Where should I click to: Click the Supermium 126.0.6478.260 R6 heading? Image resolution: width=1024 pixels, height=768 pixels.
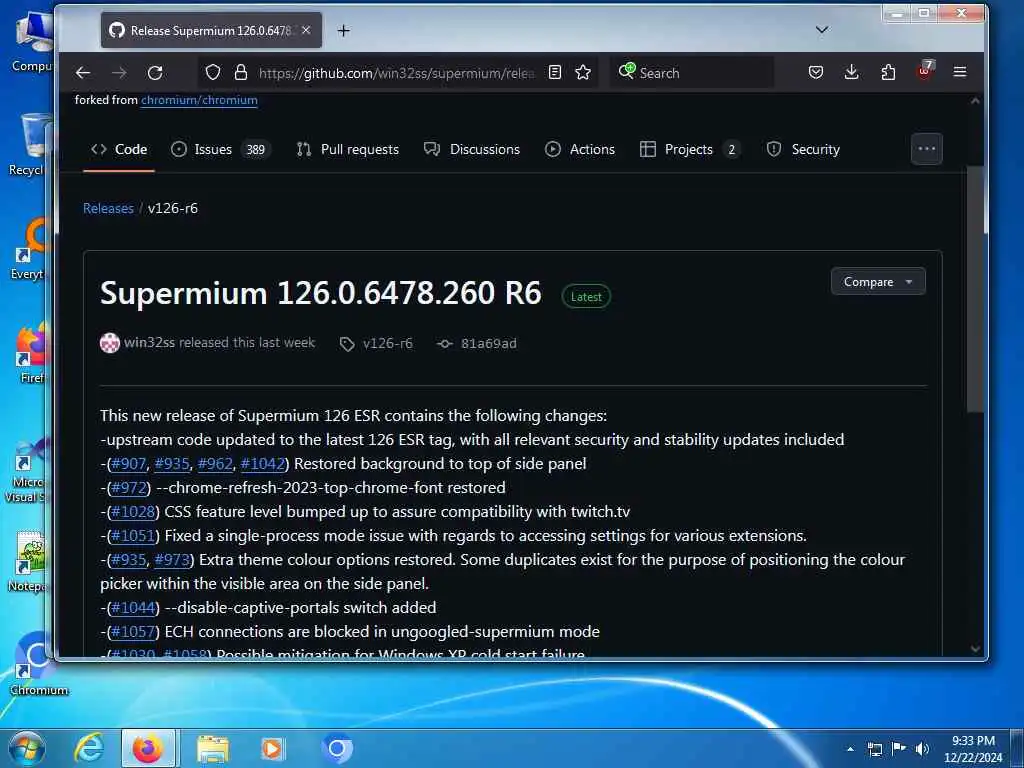tap(321, 293)
